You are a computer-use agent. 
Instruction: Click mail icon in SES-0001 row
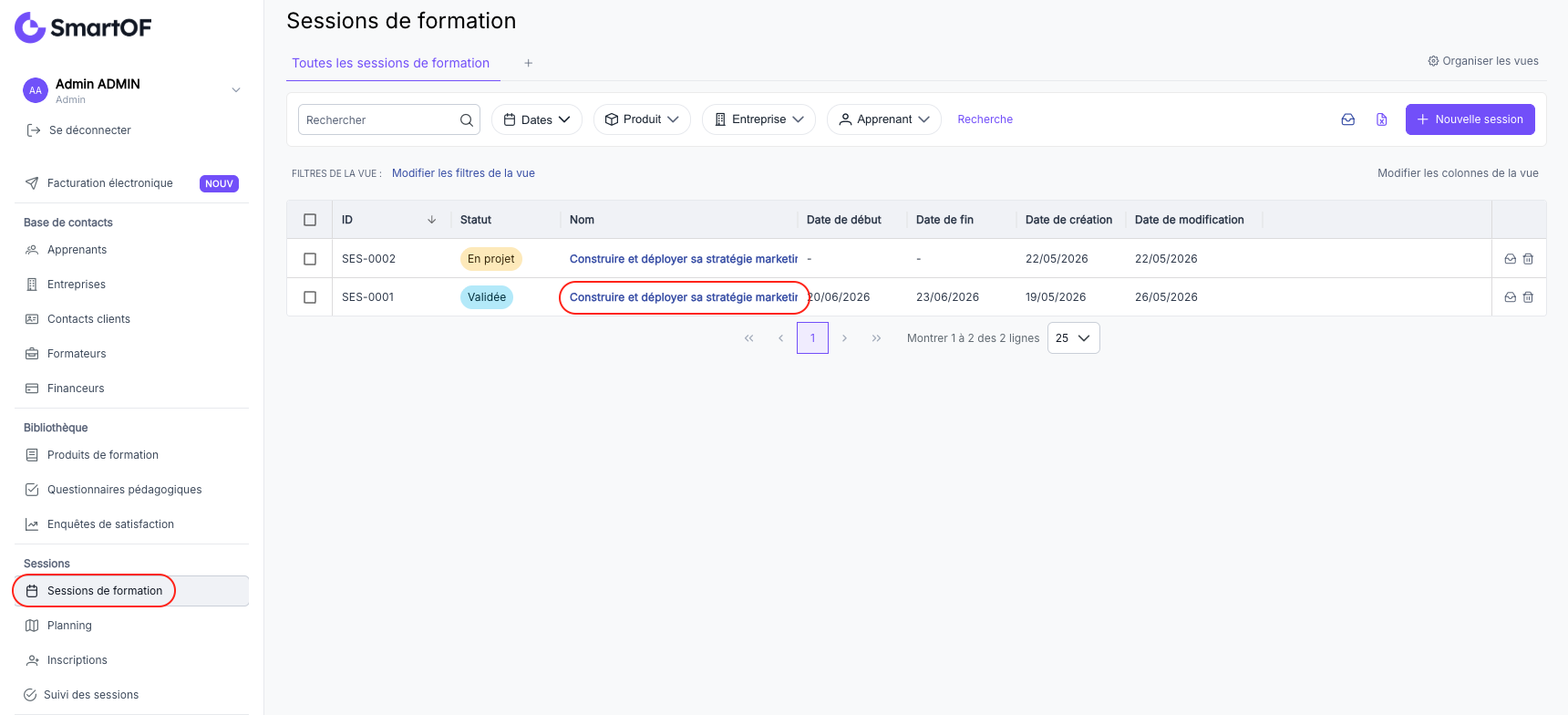coord(1511,297)
